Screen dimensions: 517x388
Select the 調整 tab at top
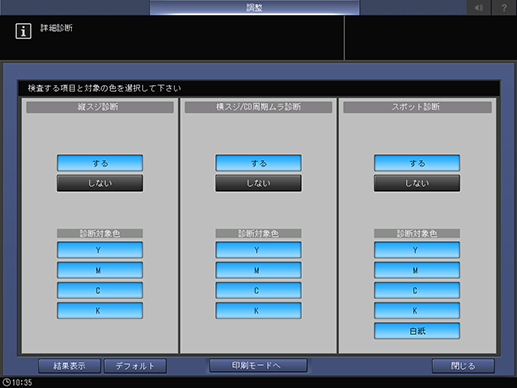point(254,7)
